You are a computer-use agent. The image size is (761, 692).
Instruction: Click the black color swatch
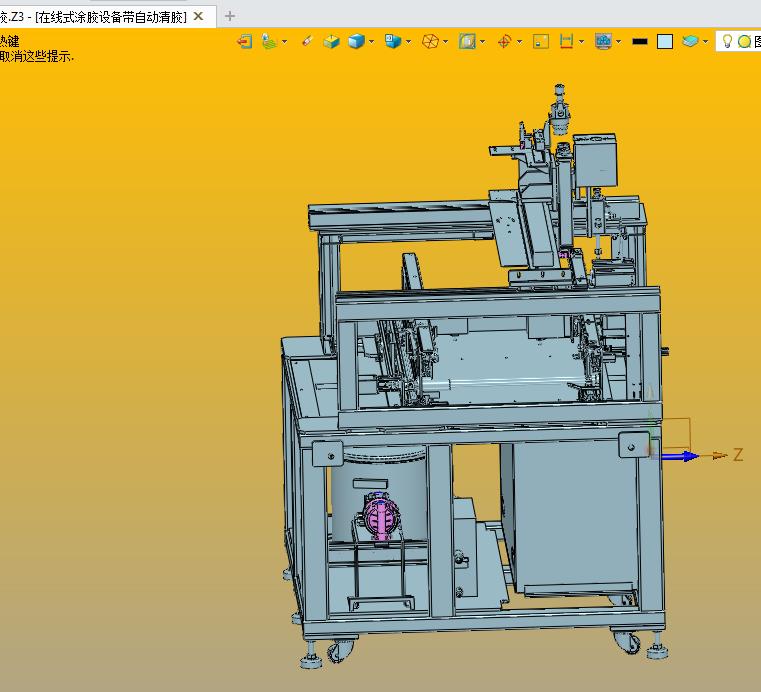point(640,42)
